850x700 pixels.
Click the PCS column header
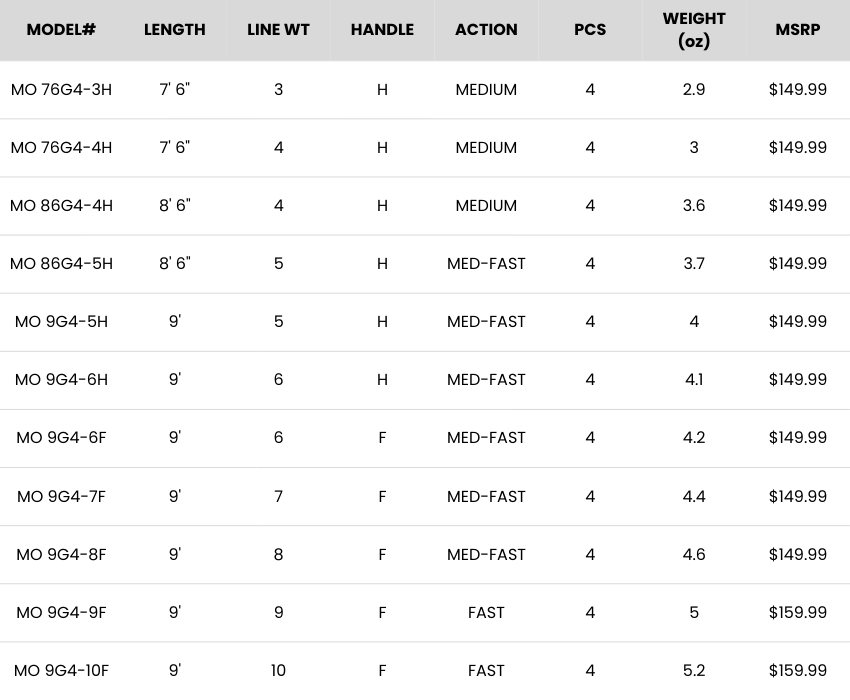(x=590, y=30)
